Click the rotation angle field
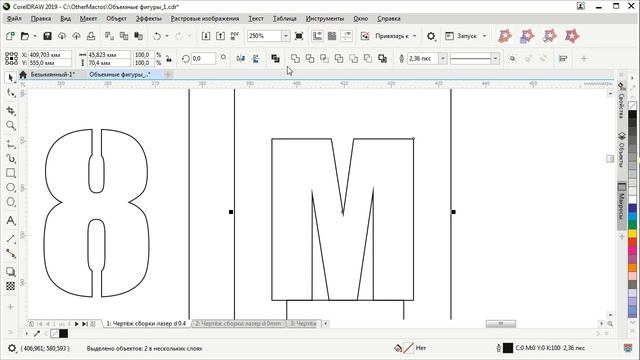The image size is (640, 360). 203,59
